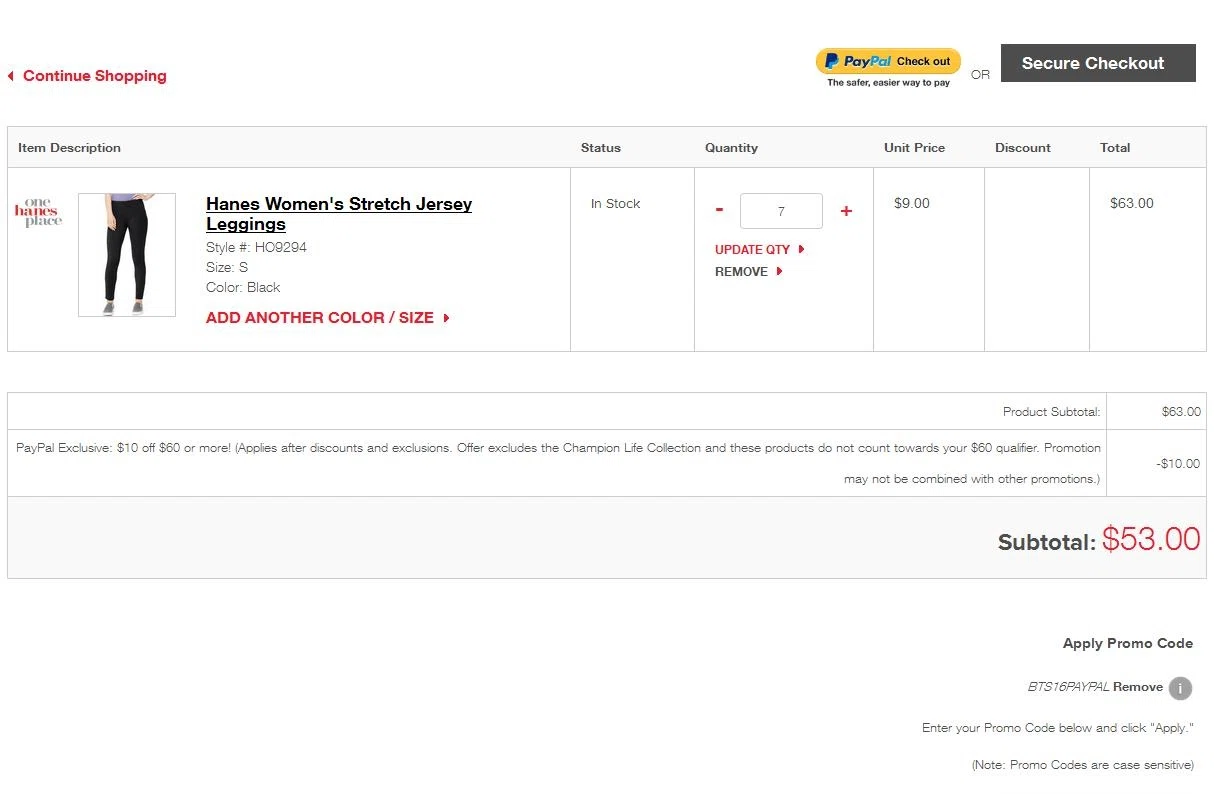Viewport: 1214px width, 794px height.
Task: Click Update Qty link
Action: click(x=760, y=250)
